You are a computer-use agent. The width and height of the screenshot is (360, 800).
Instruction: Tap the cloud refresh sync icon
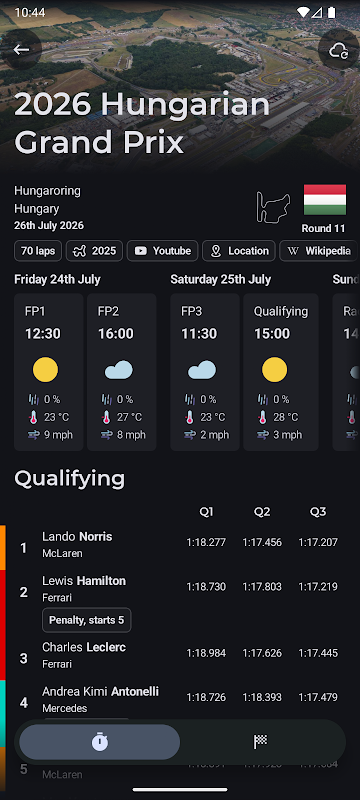pos(338,50)
